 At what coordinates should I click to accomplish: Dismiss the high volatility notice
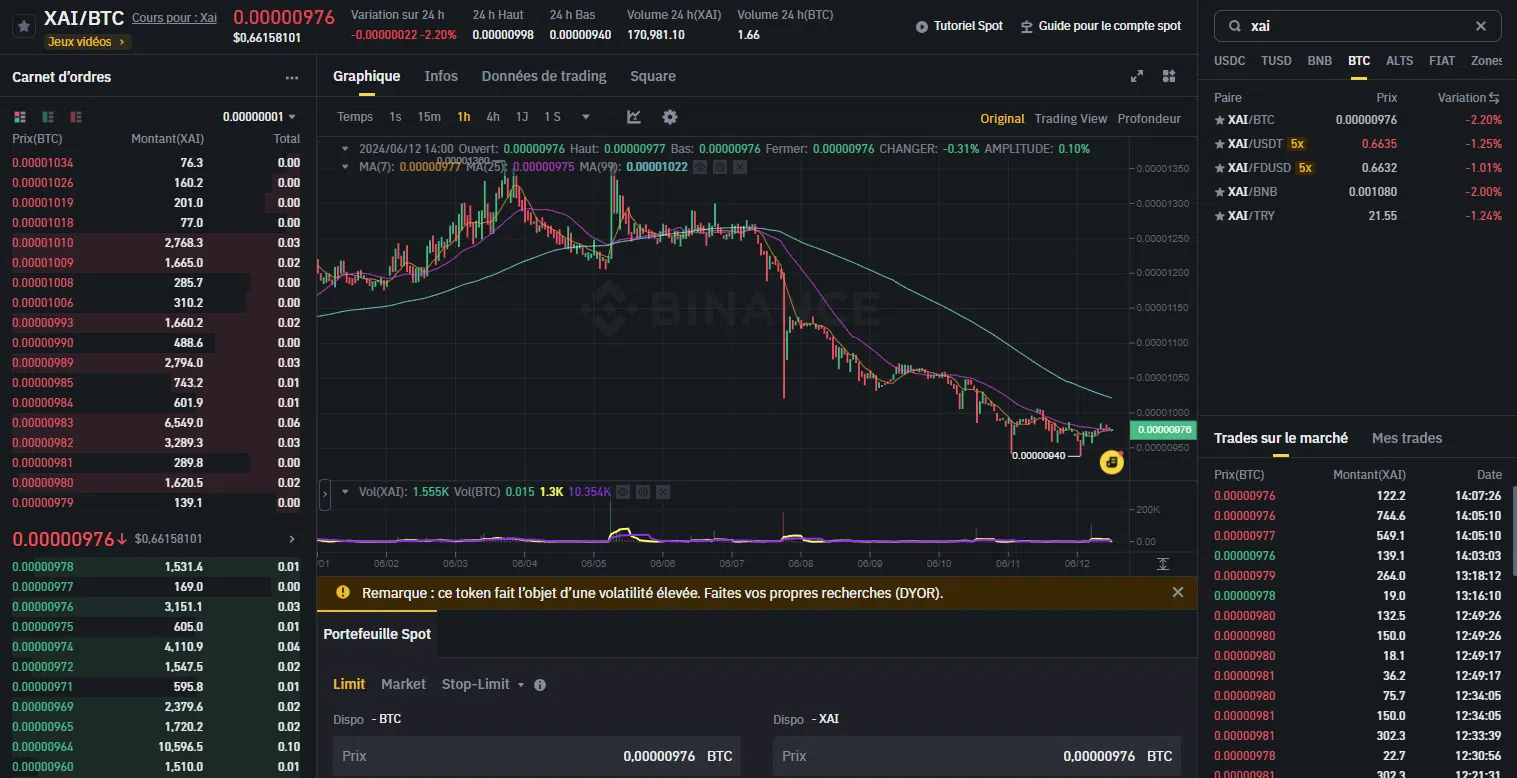[x=1177, y=592]
